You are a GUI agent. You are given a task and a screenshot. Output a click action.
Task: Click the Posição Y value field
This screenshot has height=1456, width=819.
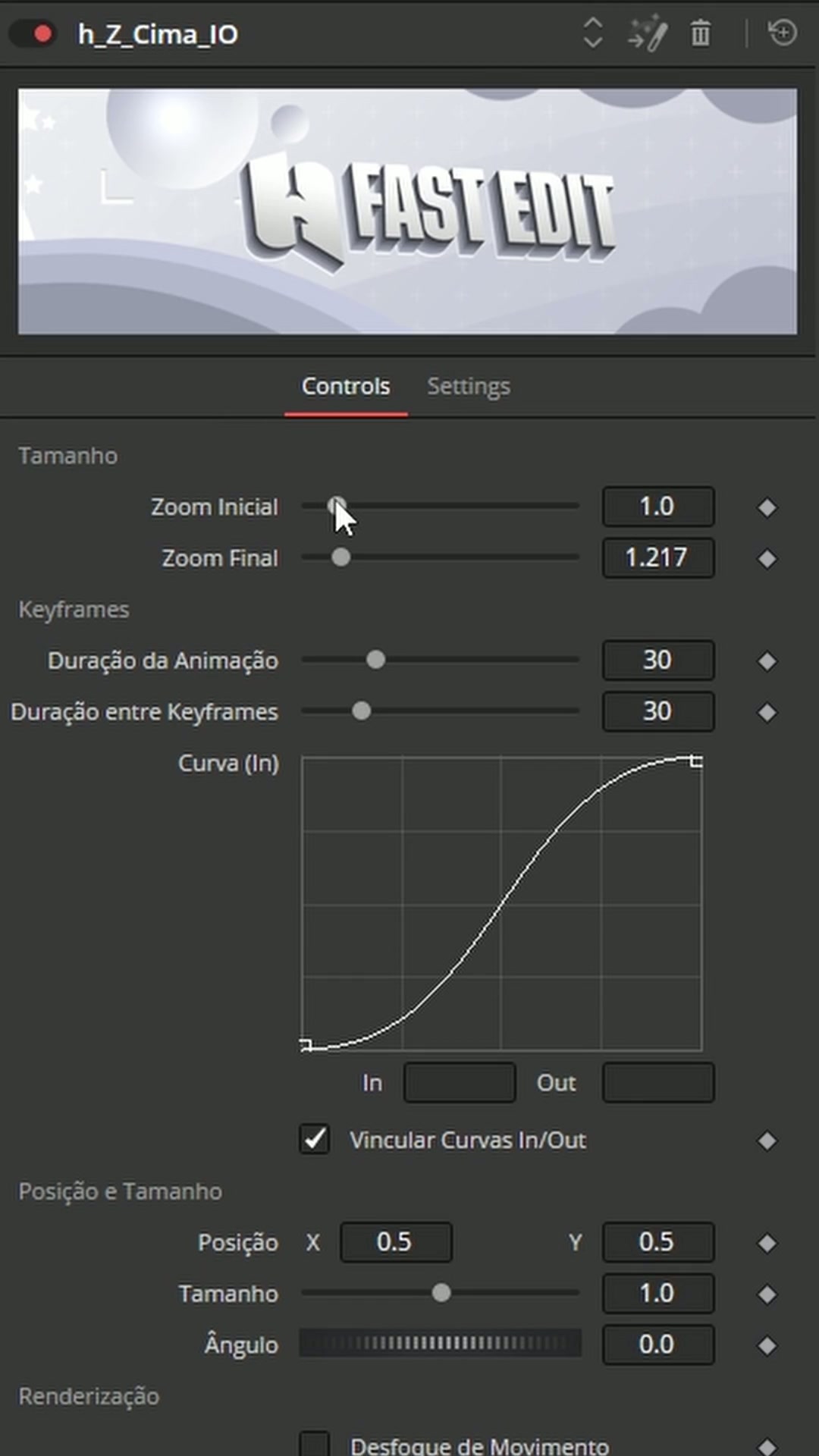[658, 1242]
